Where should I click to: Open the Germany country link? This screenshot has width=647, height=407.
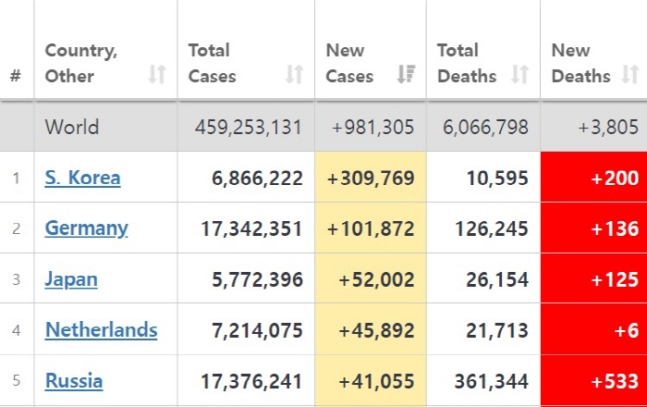[x=86, y=229]
